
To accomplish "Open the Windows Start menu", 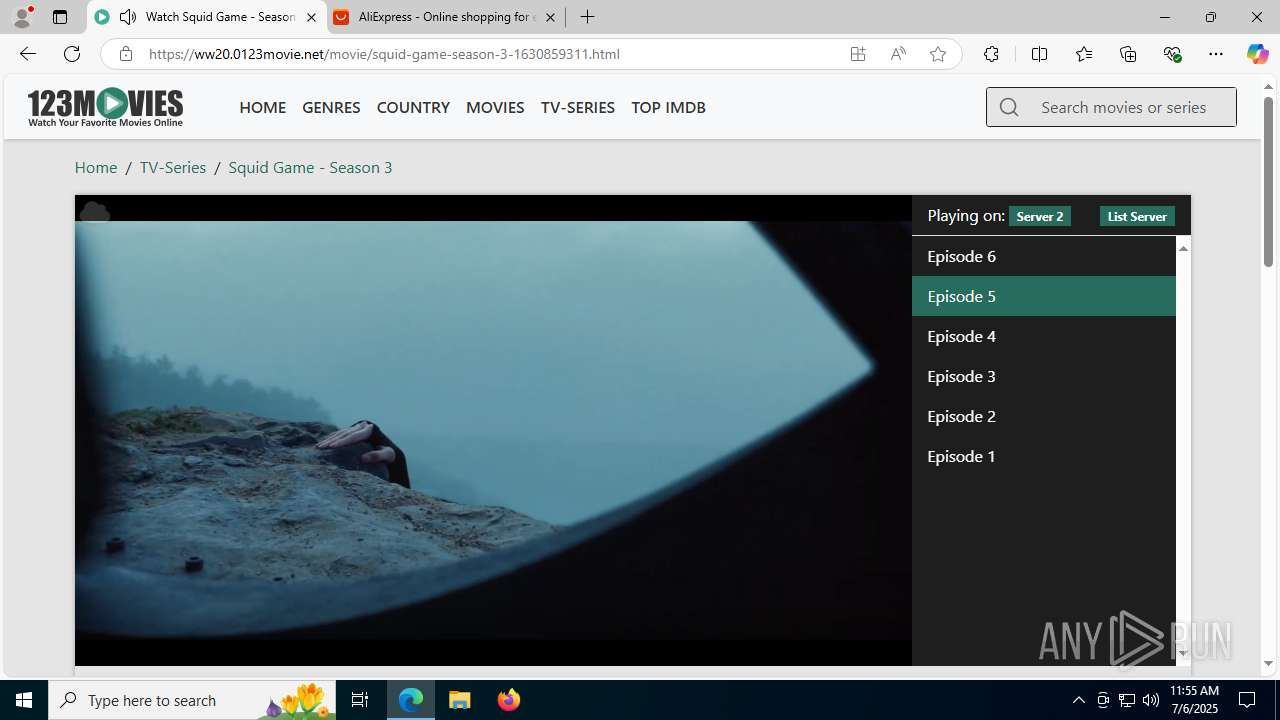I will point(24,700).
